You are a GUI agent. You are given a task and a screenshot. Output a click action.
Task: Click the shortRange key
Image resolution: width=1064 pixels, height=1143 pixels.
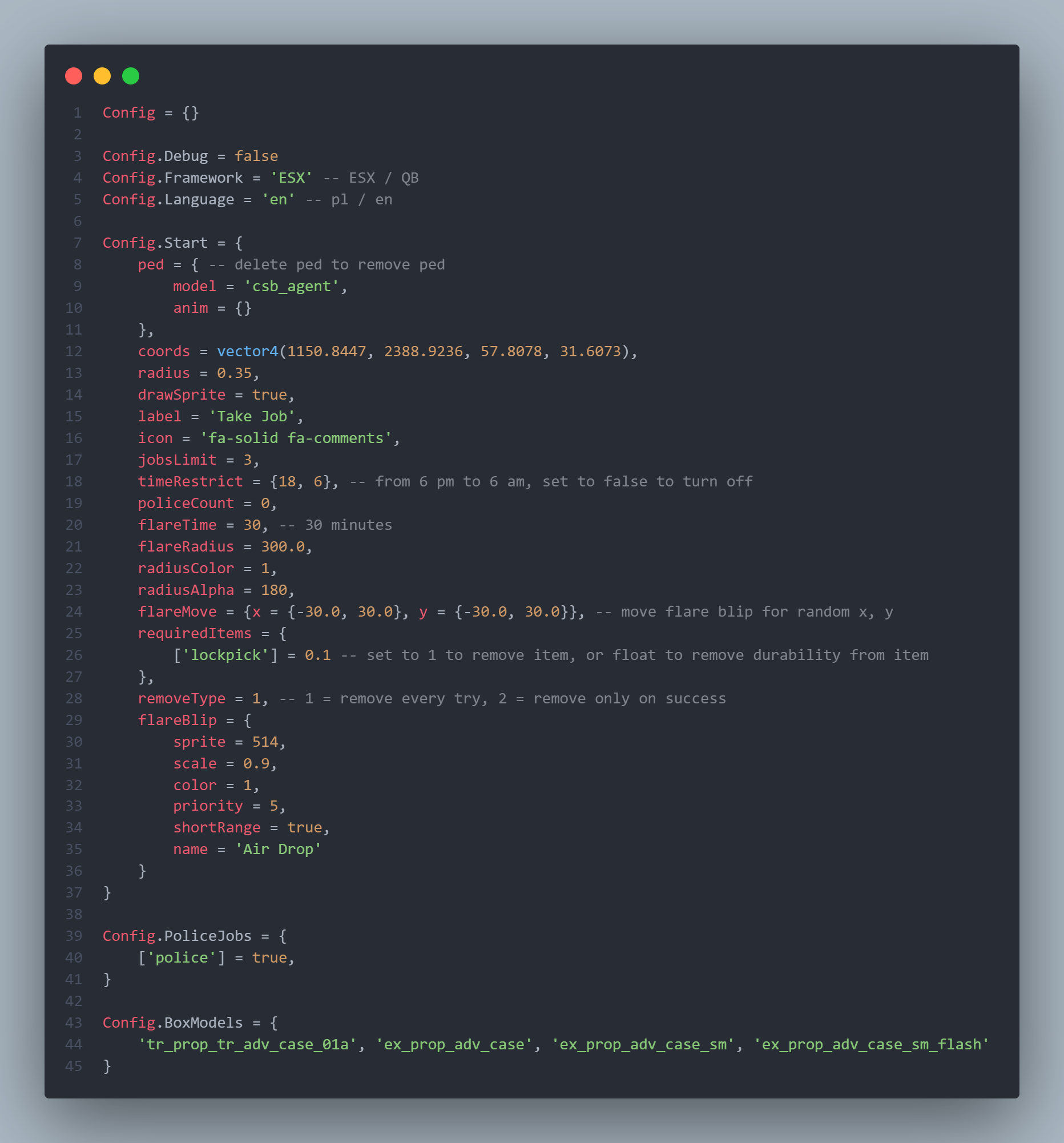pos(217,827)
